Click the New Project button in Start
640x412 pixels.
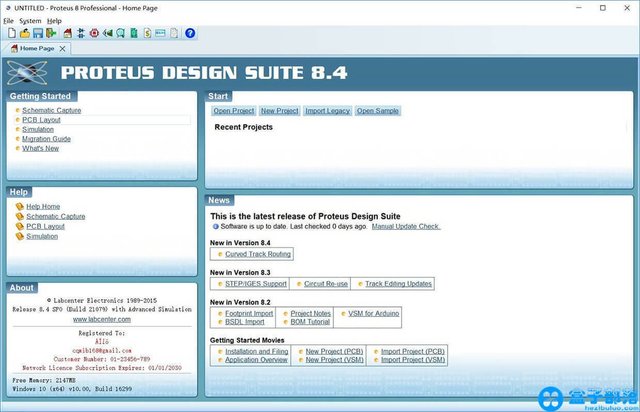click(280, 111)
